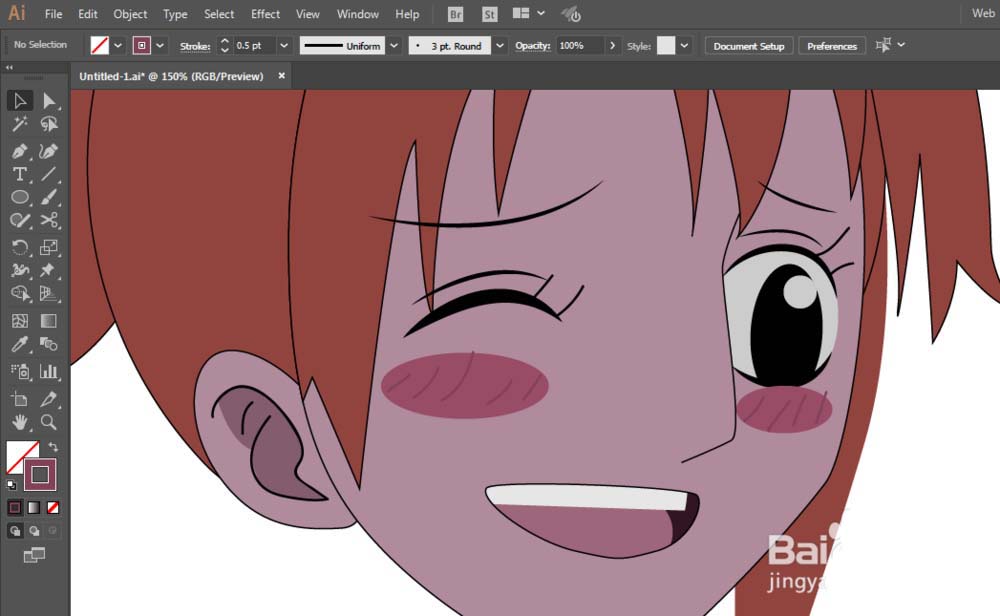Activate the Scale tool

48,247
